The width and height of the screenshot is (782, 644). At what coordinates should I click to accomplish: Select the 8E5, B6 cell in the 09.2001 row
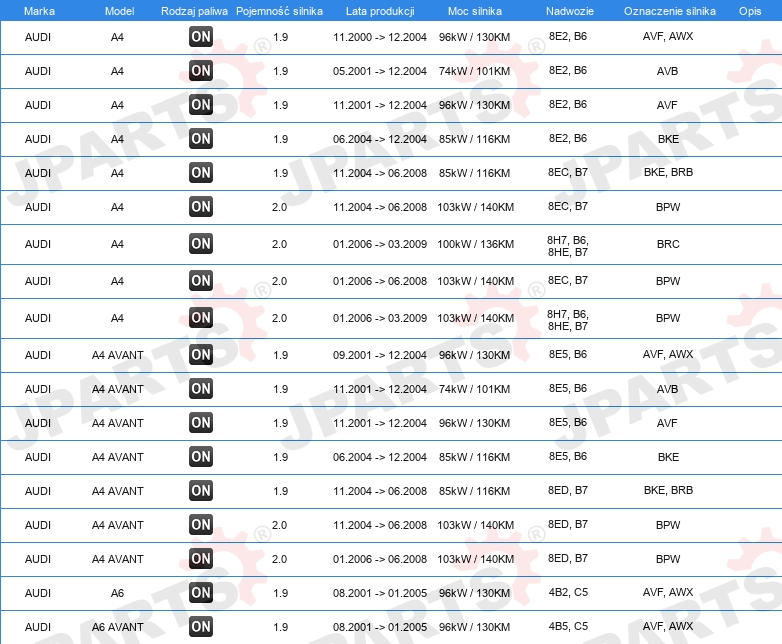coord(568,354)
